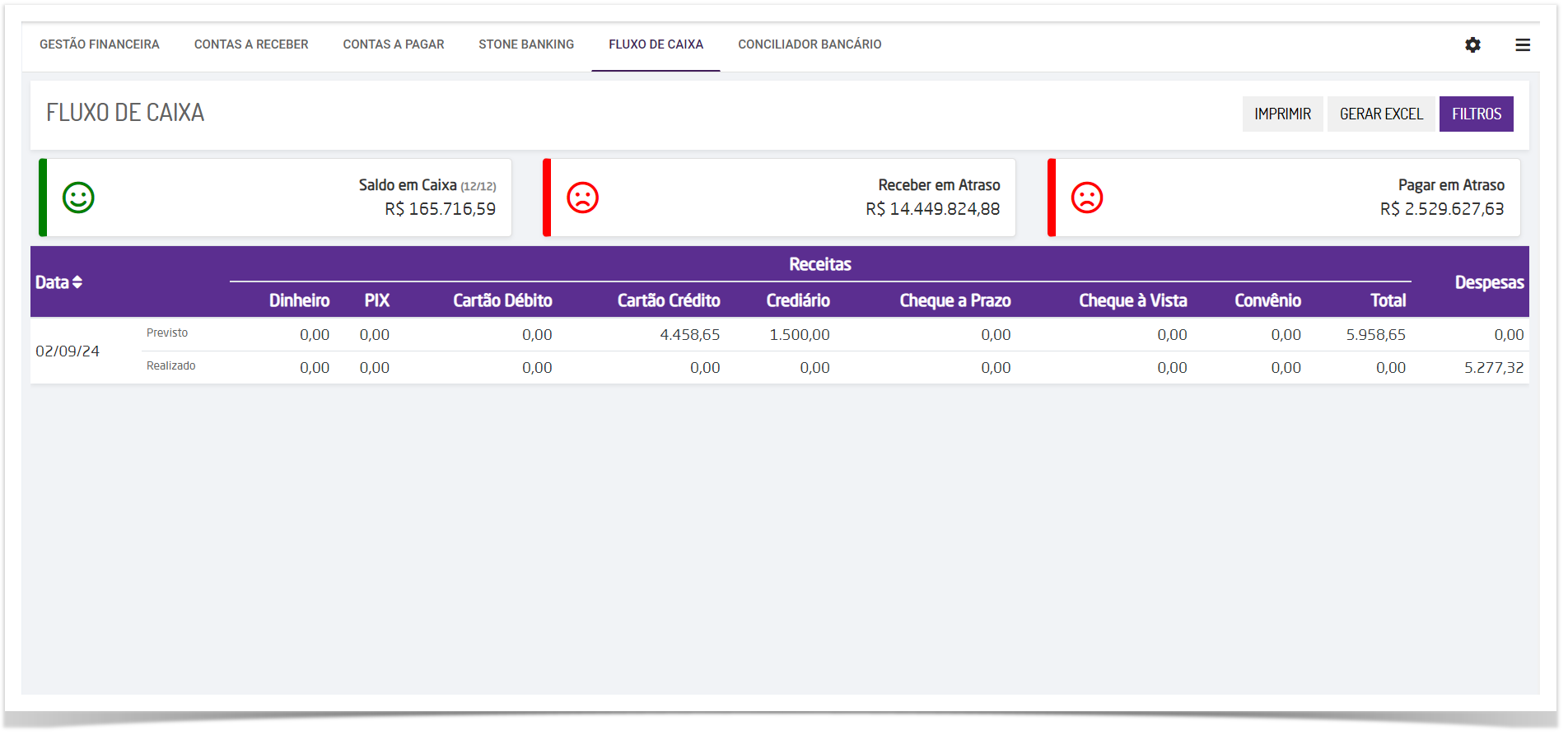Click the 02/09/24 date cell
The width and height of the screenshot is (1568, 735).
tap(68, 351)
